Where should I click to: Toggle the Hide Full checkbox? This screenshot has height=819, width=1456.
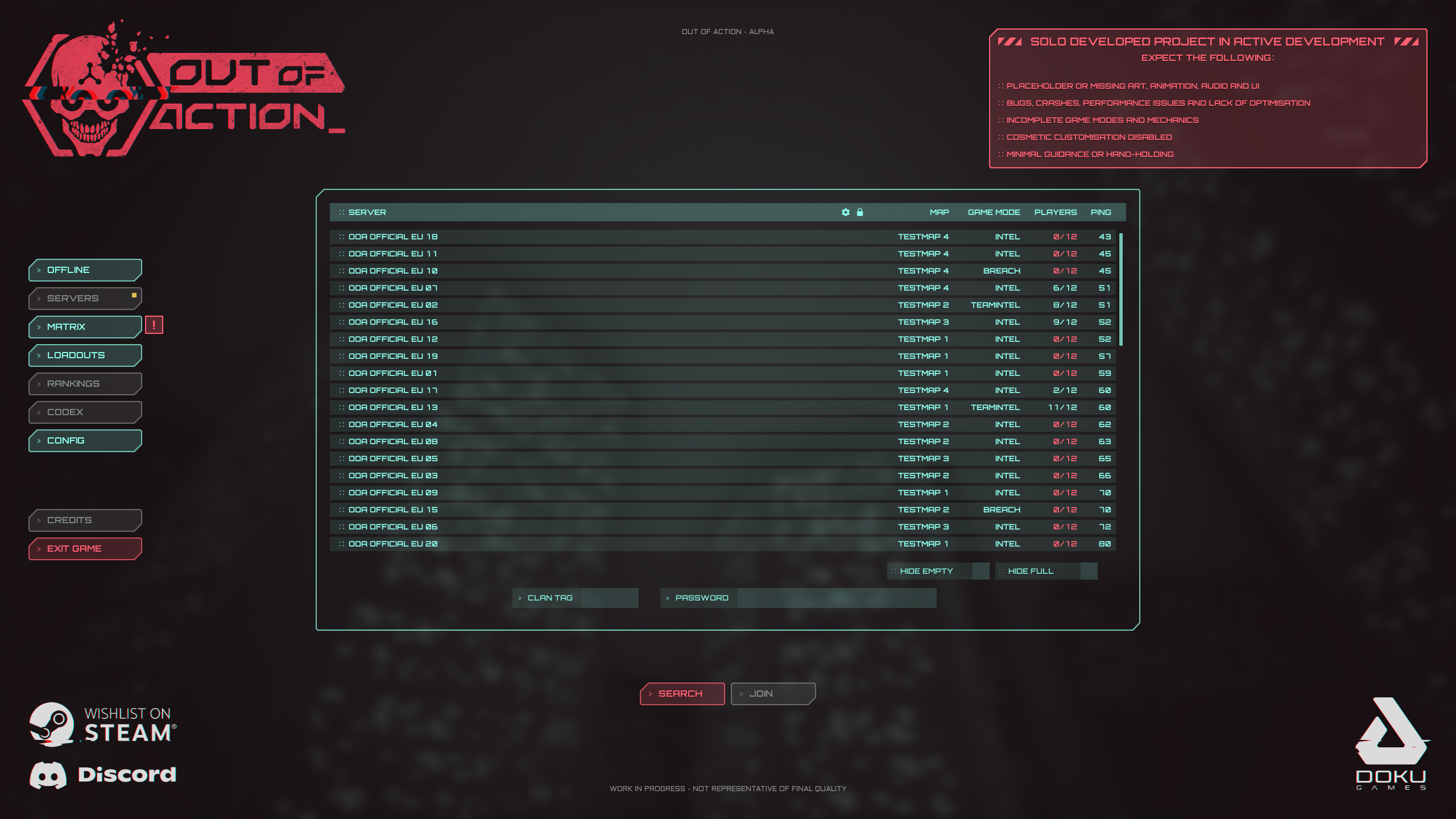[x=1089, y=571]
